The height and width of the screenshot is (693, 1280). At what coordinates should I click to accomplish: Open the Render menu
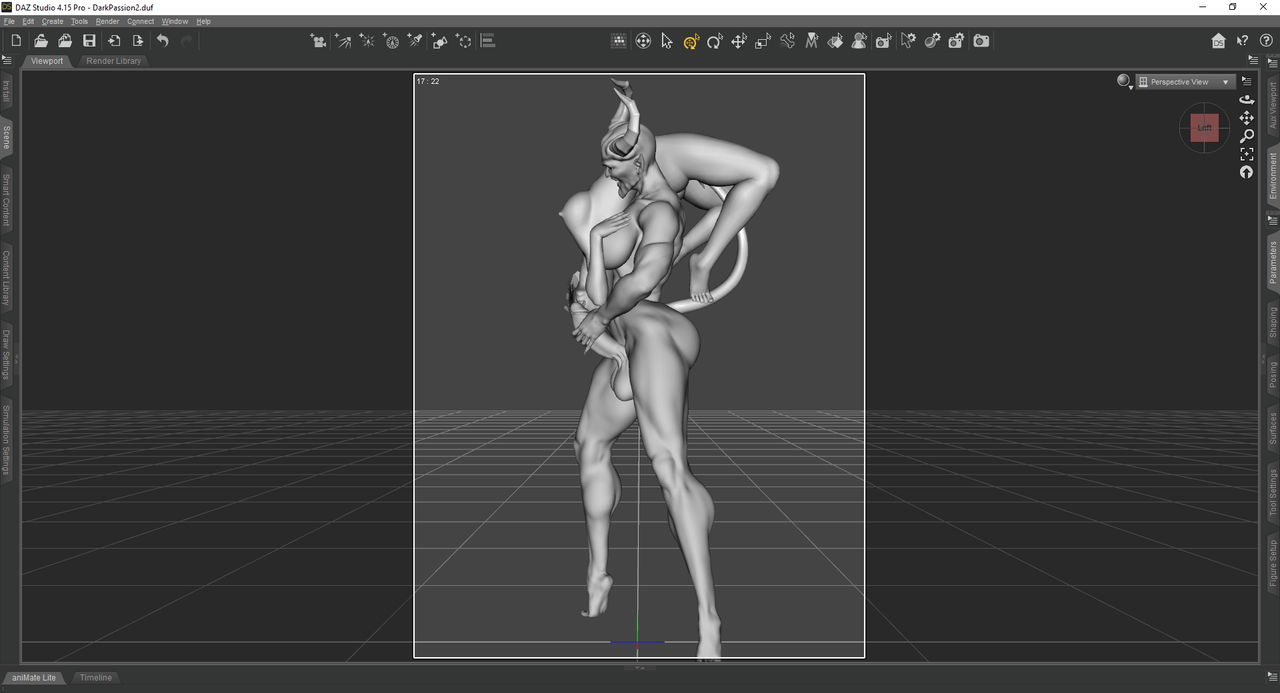coord(107,21)
